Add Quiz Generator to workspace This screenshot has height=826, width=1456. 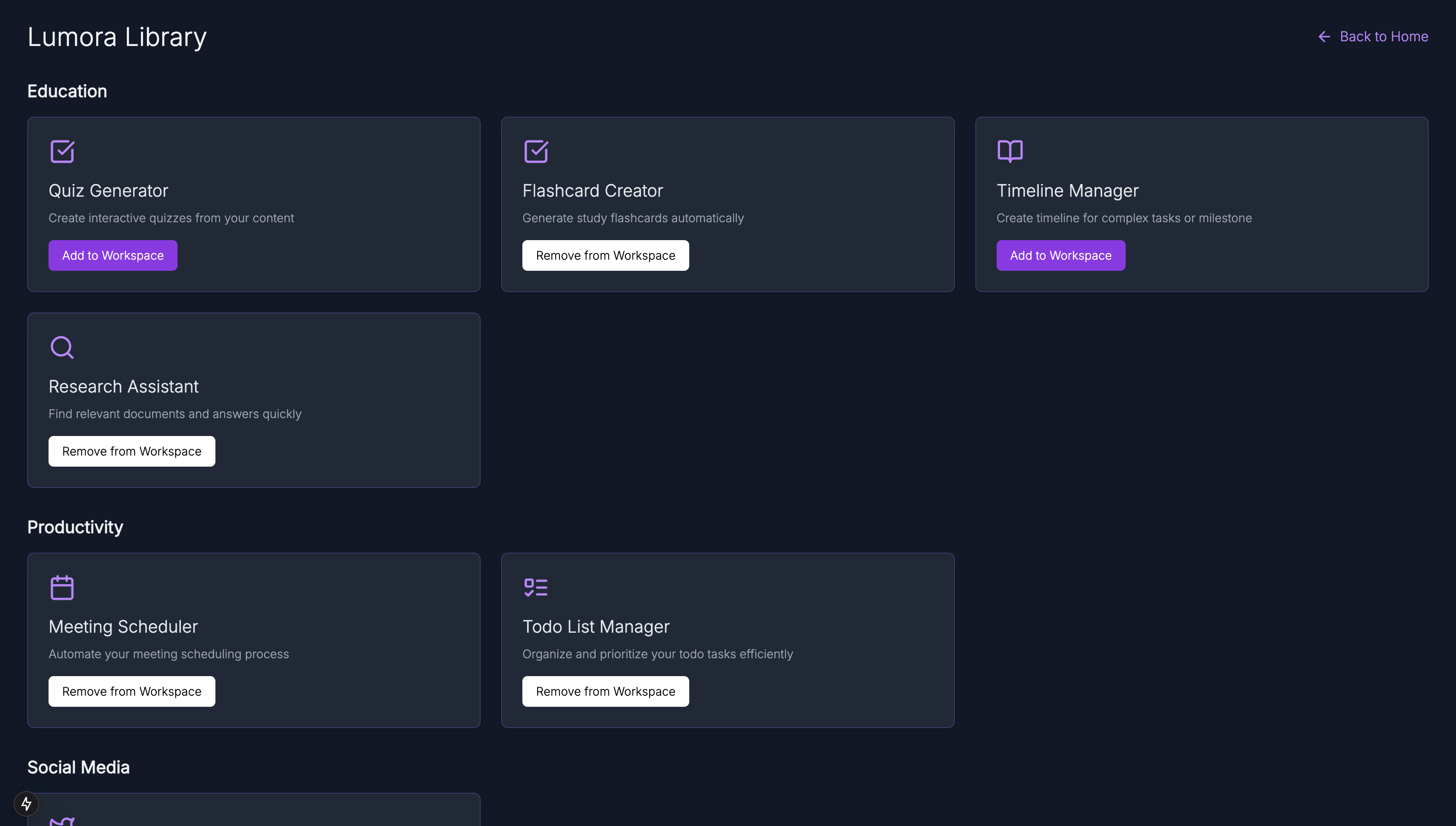[x=112, y=255]
